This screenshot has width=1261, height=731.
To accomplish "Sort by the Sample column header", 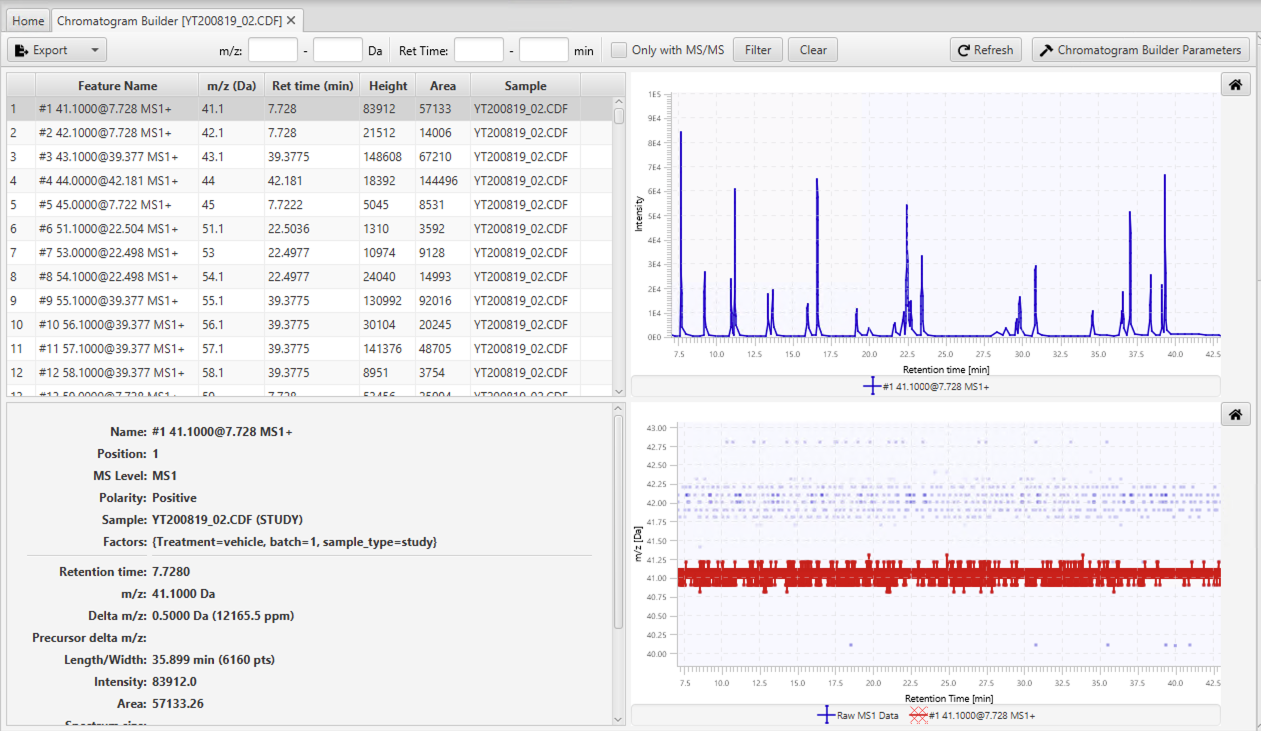I will coord(525,85).
